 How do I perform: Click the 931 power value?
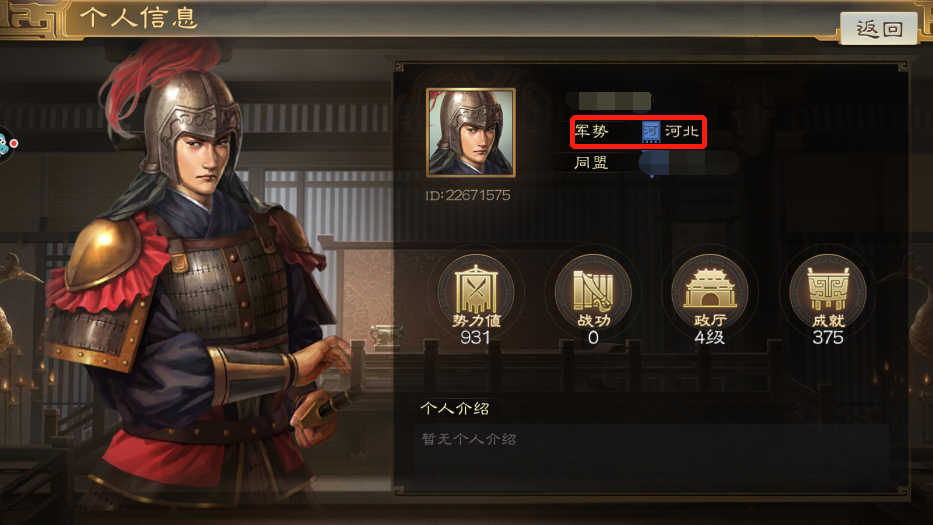[x=475, y=338]
